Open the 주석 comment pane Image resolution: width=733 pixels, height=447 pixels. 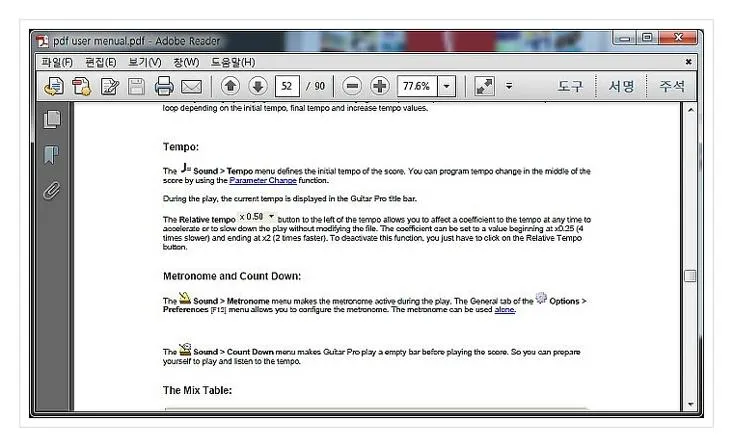672,86
